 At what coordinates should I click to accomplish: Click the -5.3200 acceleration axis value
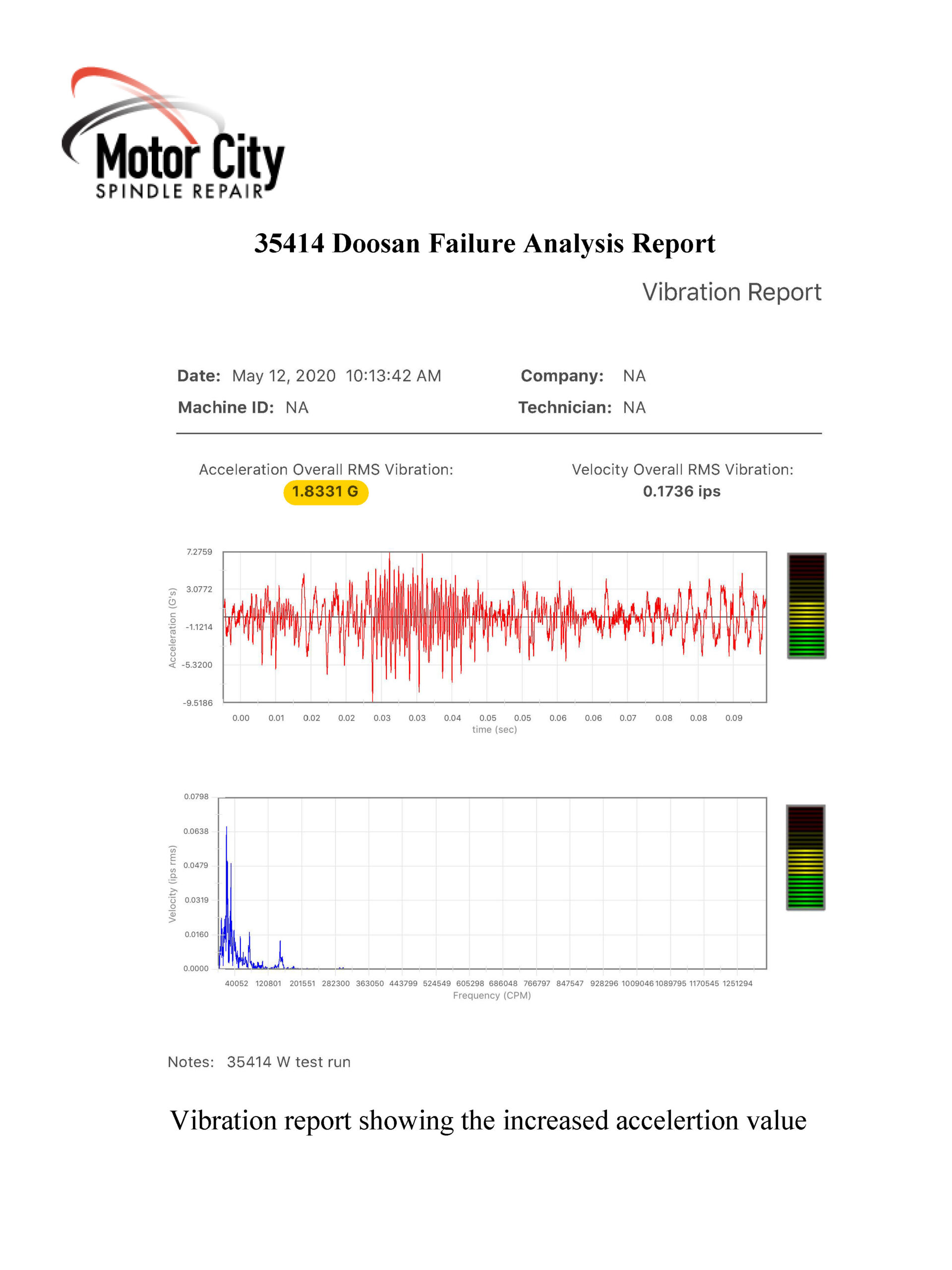point(197,665)
